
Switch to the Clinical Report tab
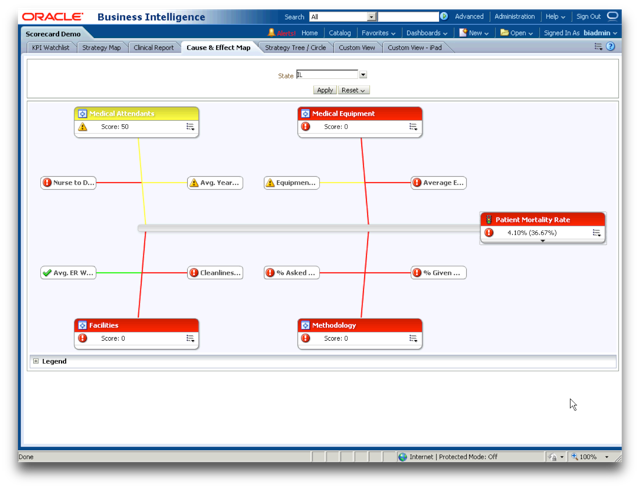[153, 47]
